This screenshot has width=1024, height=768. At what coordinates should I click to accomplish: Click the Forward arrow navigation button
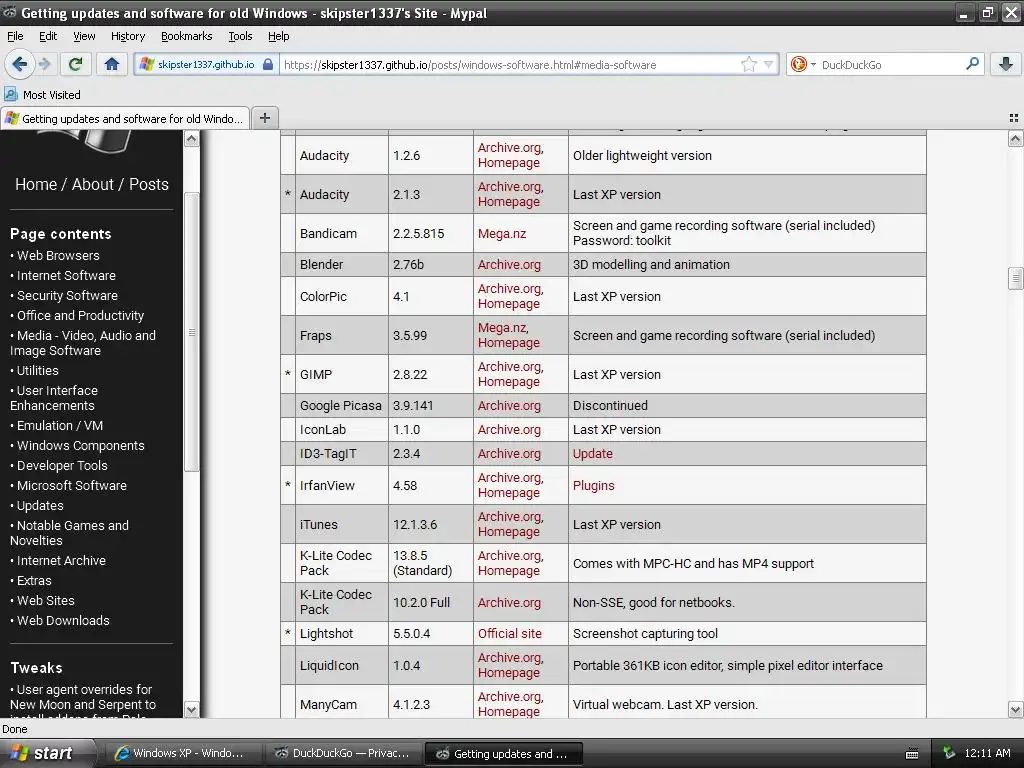coord(44,64)
